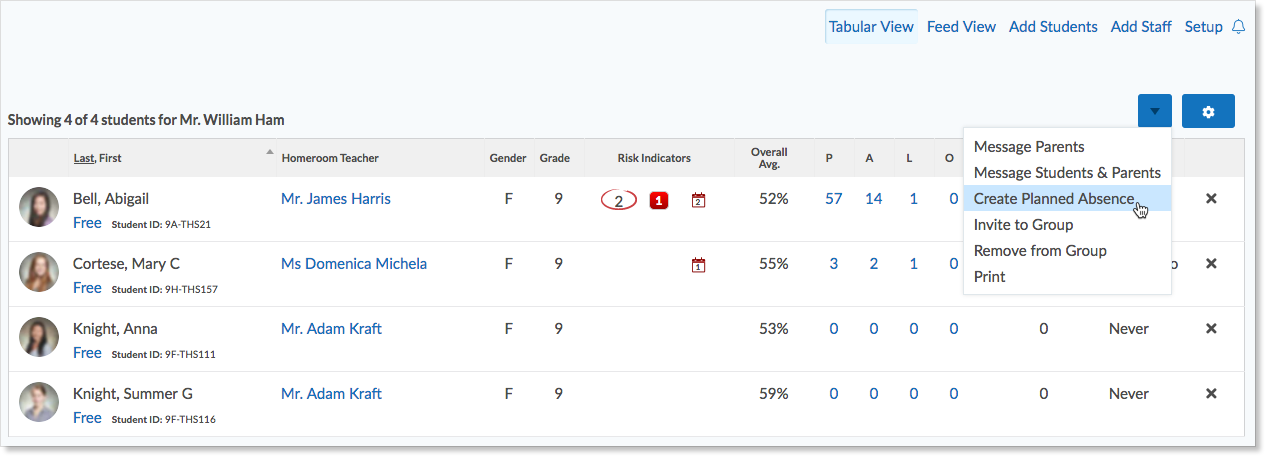Open Mr. James Harris teacher link
Image resolution: width=1266 pixels, height=457 pixels.
(x=336, y=199)
